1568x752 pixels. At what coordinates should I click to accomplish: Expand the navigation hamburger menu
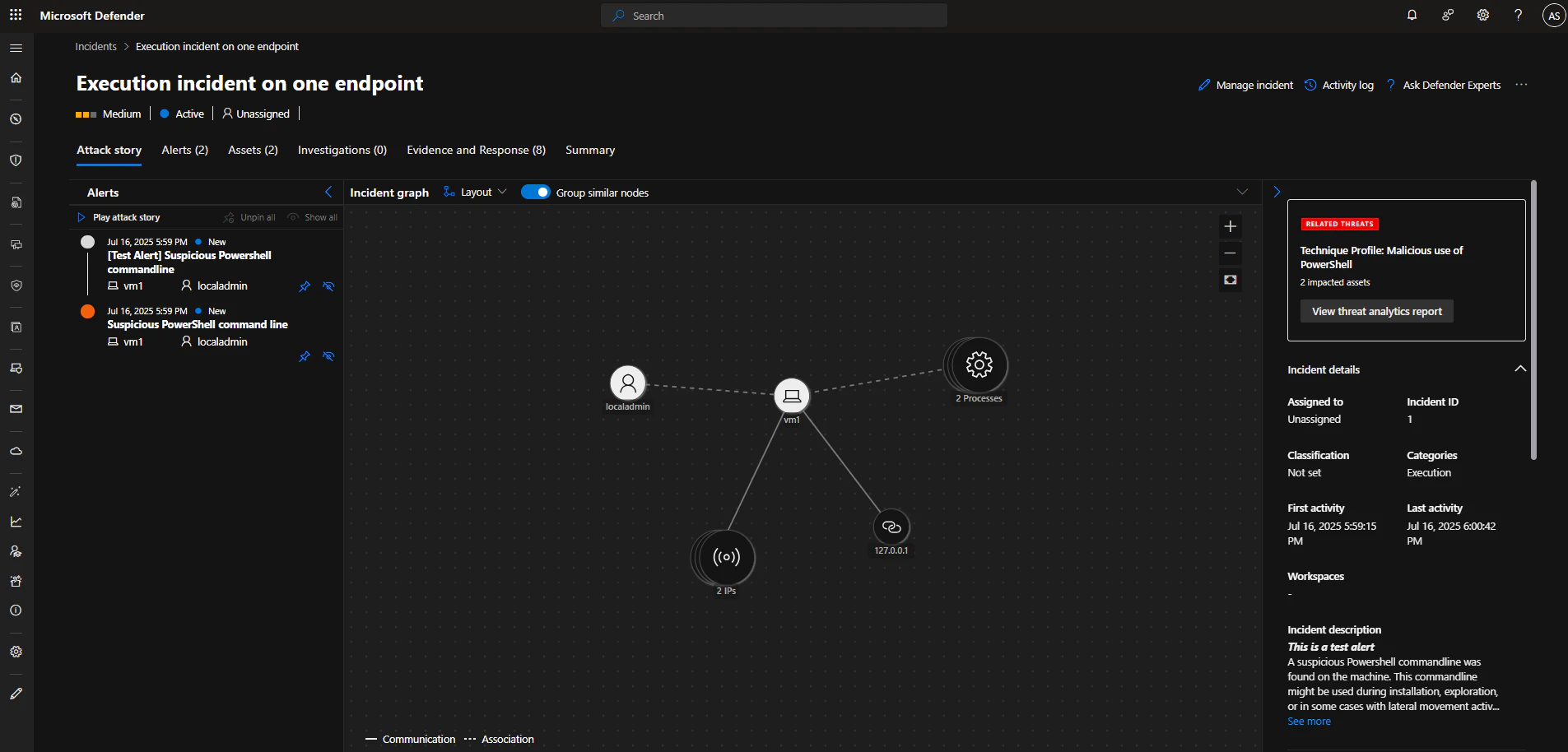16,48
